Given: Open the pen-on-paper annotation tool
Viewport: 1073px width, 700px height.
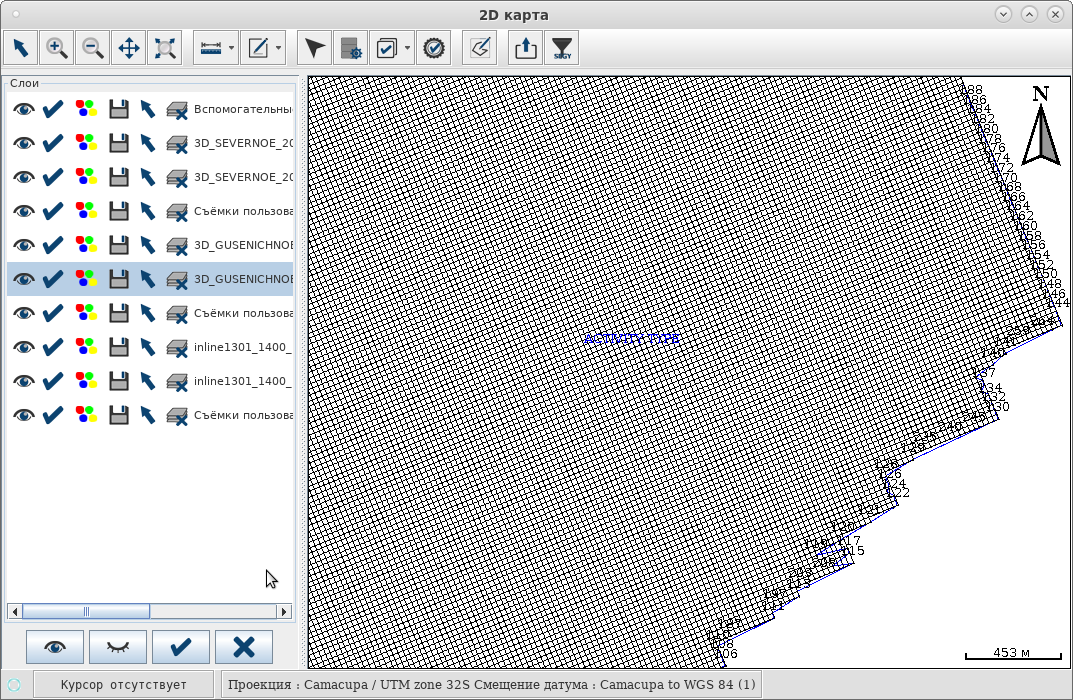Looking at the screenshot, I should [x=480, y=48].
